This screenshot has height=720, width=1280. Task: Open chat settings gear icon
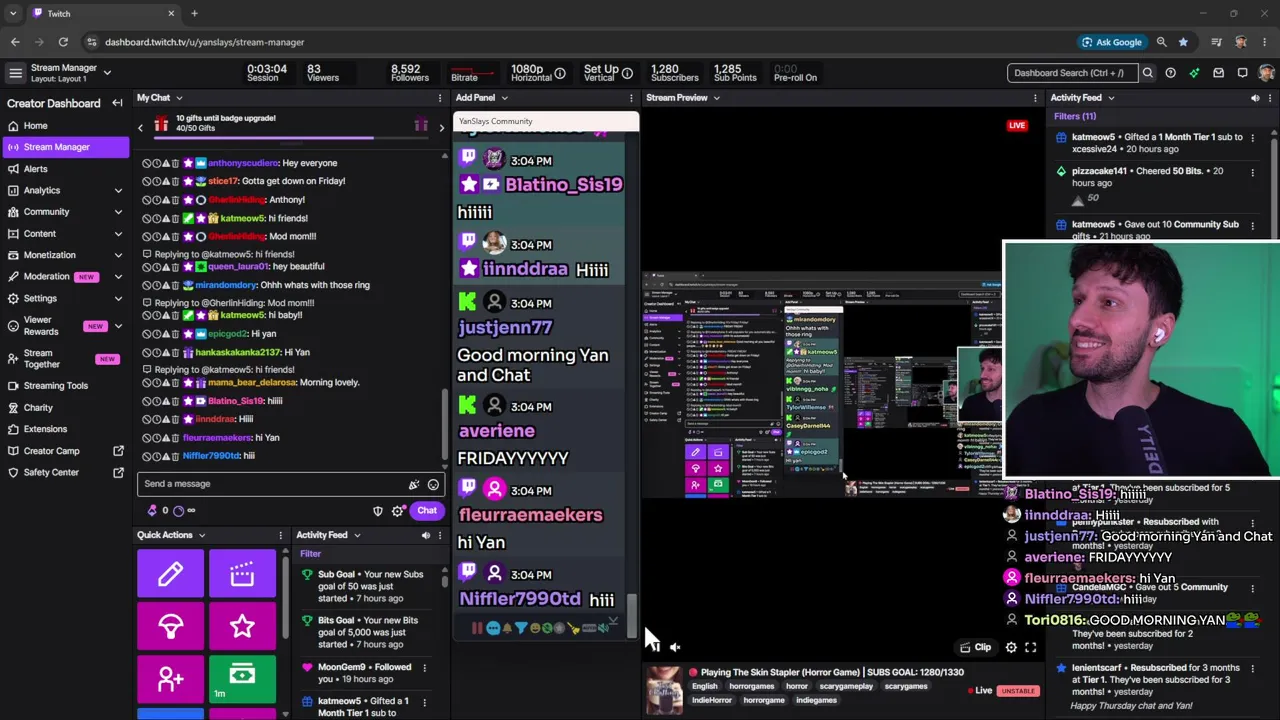click(x=398, y=511)
